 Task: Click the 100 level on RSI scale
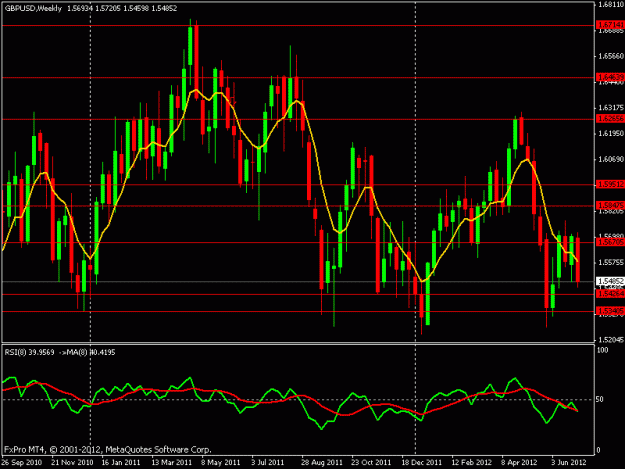(x=603, y=350)
